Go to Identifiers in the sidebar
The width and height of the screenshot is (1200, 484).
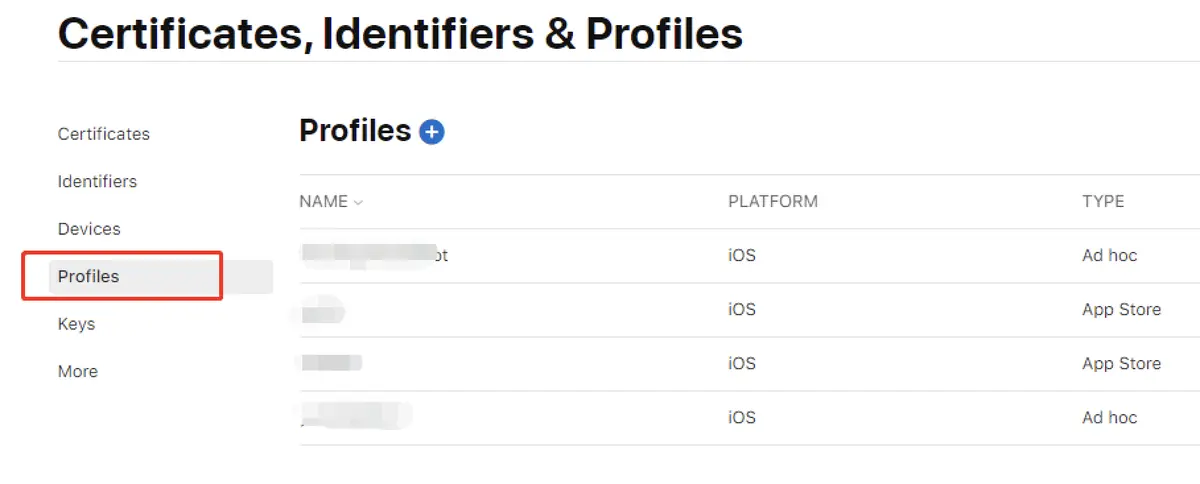pyautogui.click(x=97, y=181)
